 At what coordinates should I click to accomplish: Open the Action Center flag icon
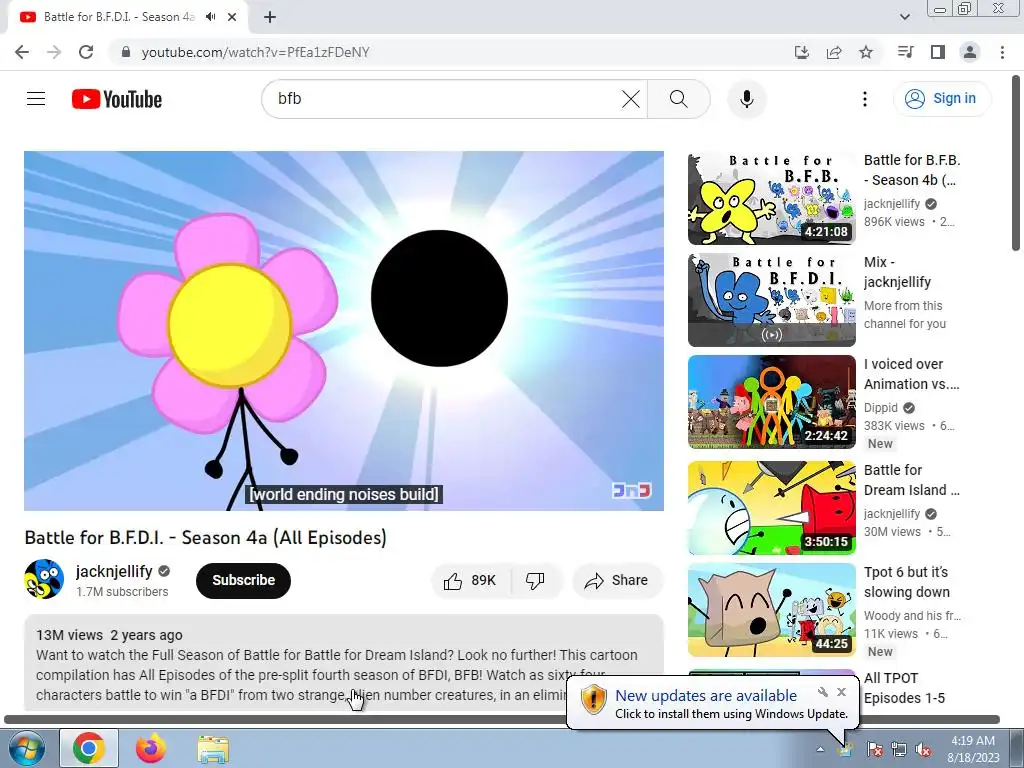click(x=874, y=750)
